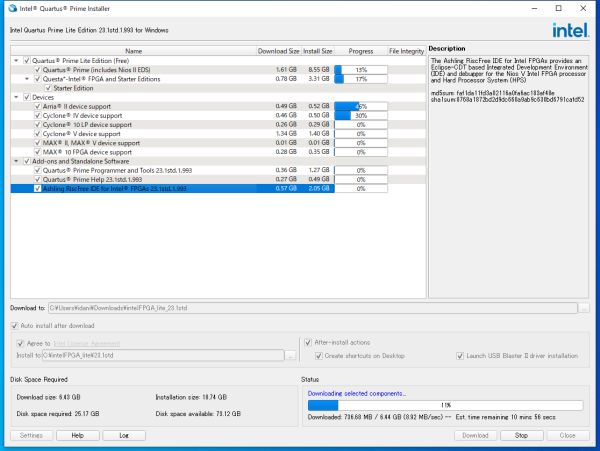Toggle Create shortcuts on Desktop checkbox
The image size is (600, 451).
tap(318, 356)
